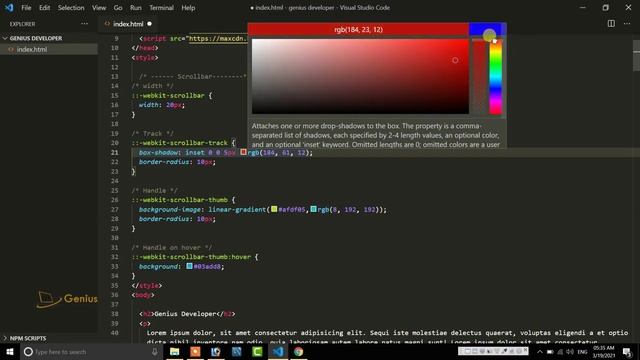640x360 pixels.
Task: Open the File menu
Action: tap(26, 8)
